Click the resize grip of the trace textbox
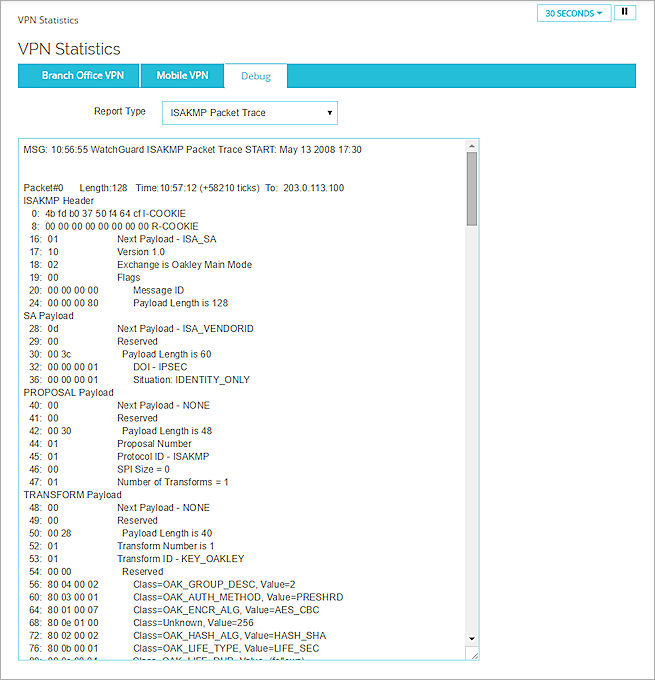Screen dimensions: 655x680 click(475, 656)
